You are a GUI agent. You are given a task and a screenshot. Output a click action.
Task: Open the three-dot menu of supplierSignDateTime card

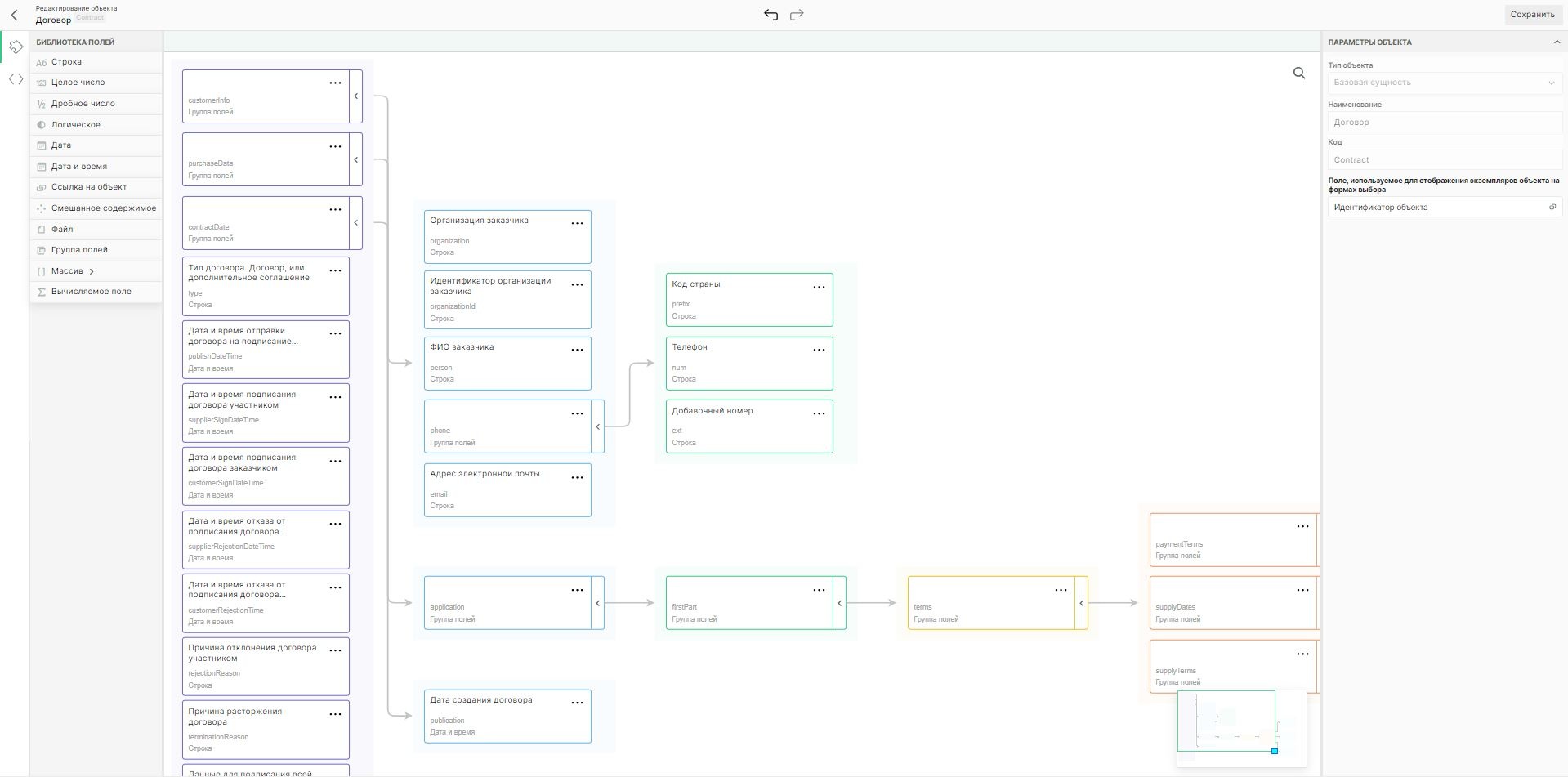point(335,398)
